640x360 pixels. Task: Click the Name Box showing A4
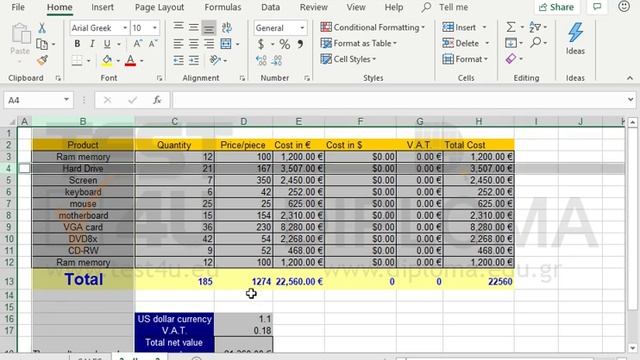coord(38,100)
